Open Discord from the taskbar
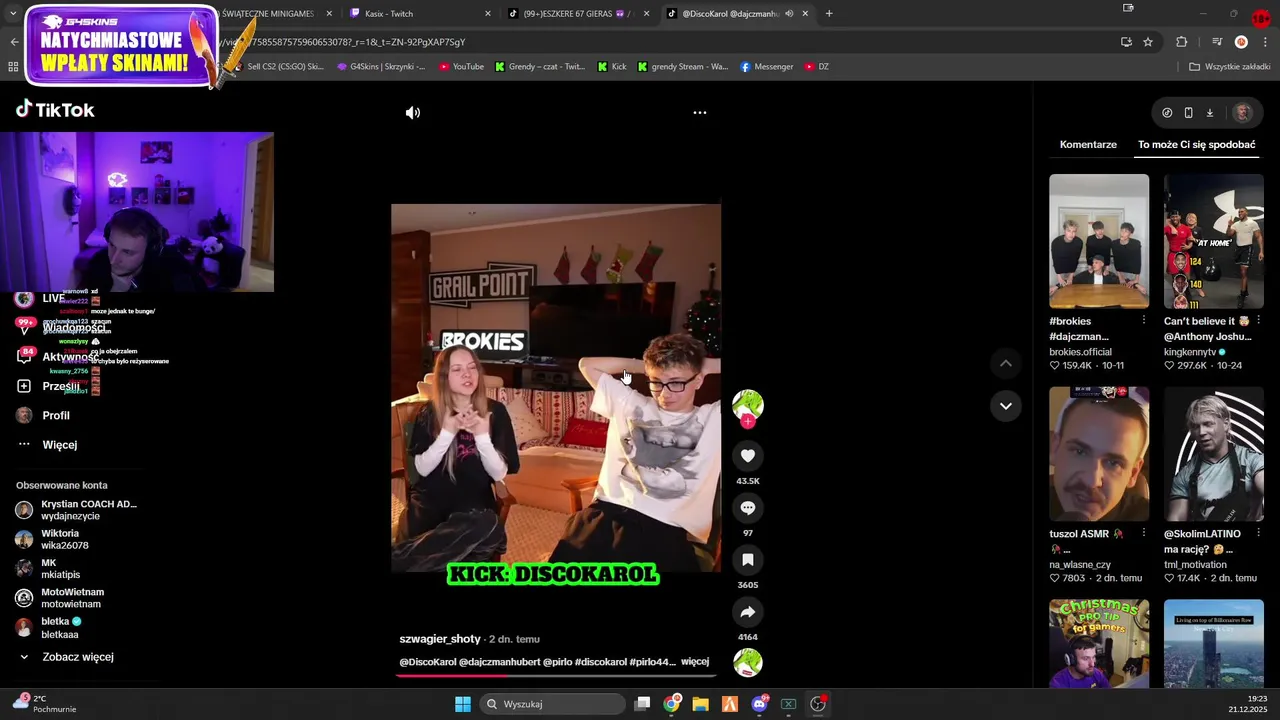The width and height of the screenshot is (1280, 720). click(x=759, y=704)
